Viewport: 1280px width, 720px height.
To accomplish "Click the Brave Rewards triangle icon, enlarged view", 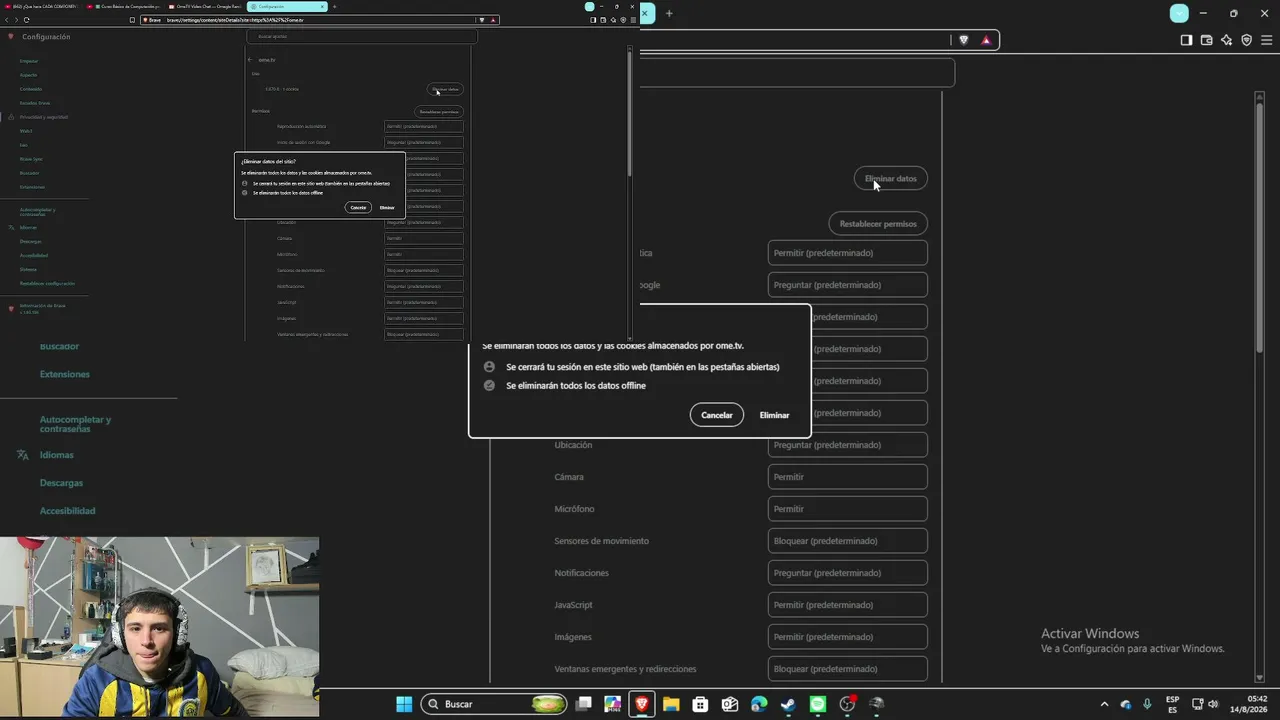I will [986, 40].
